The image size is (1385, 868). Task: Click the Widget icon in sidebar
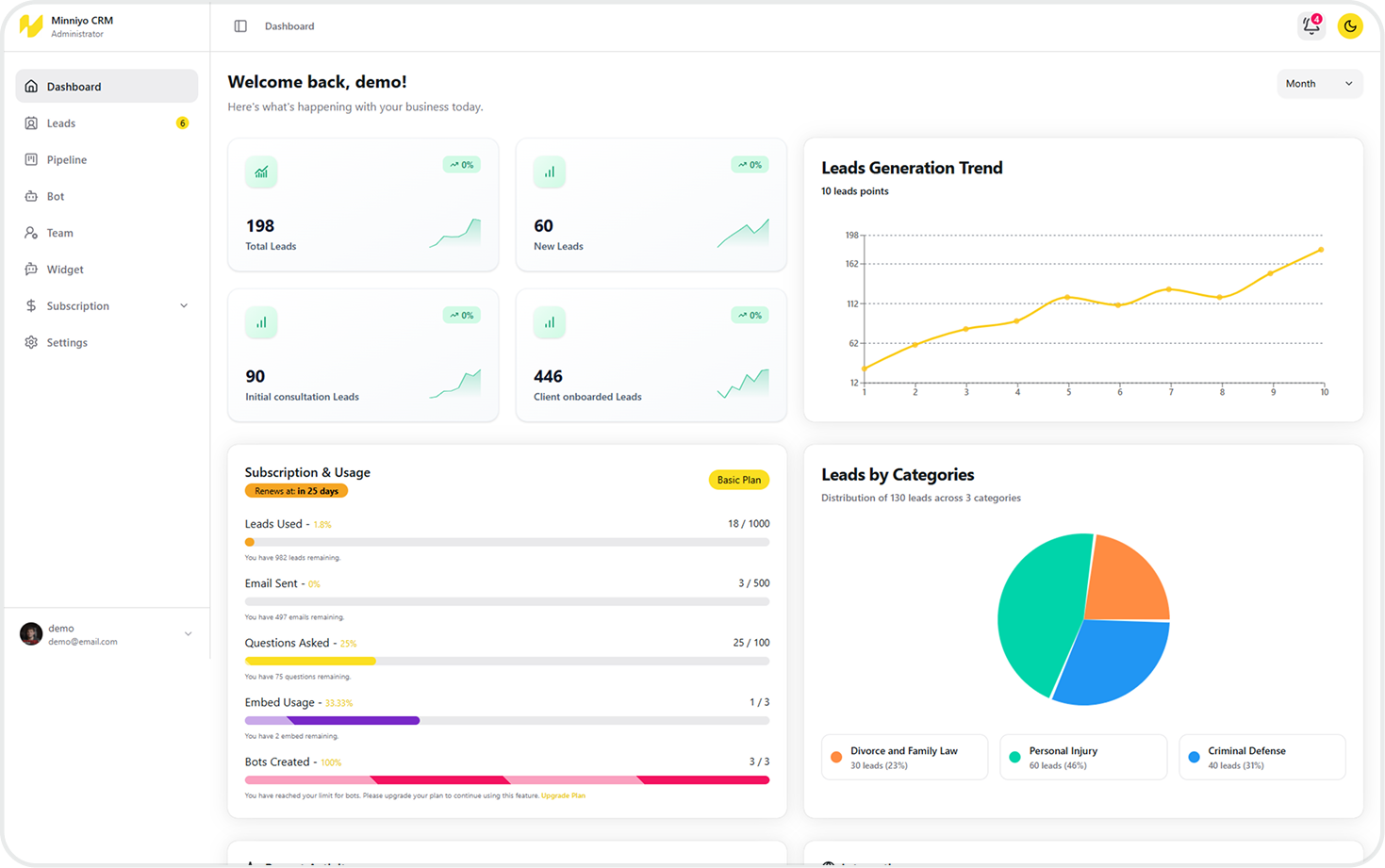point(31,270)
